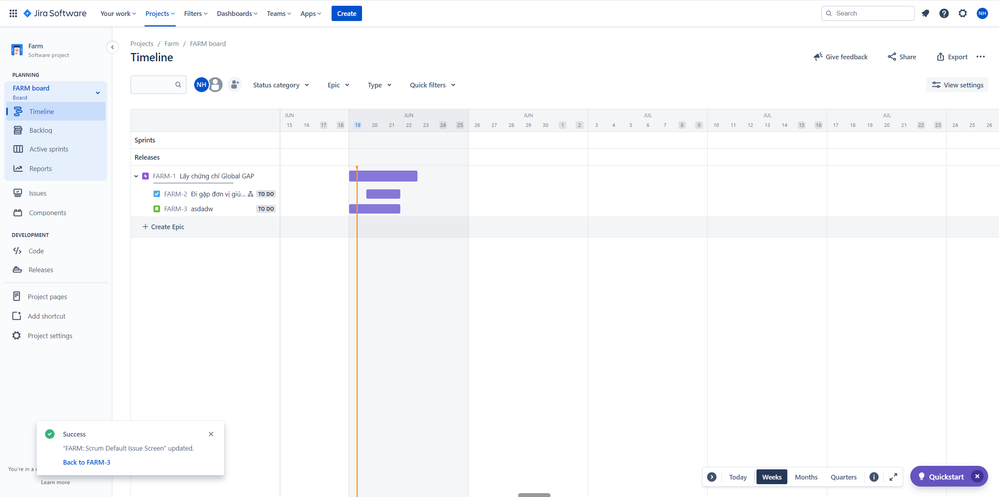This screenshot has height=497, width=999.
Task: Open the Epic filter dropdown
Action: click(x=338, y=85)
